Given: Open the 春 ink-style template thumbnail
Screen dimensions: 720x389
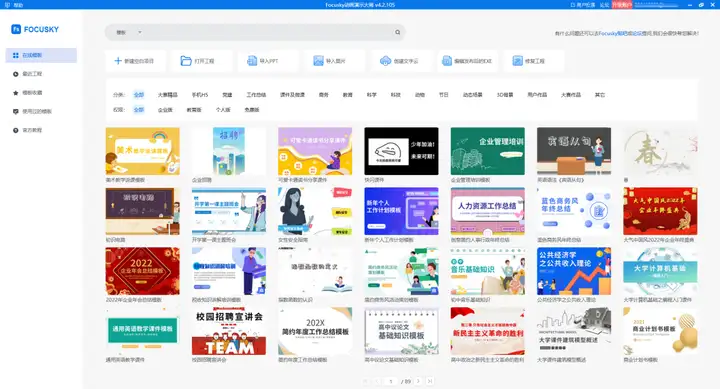Looking at the screenshot, I should pos(660,151).
